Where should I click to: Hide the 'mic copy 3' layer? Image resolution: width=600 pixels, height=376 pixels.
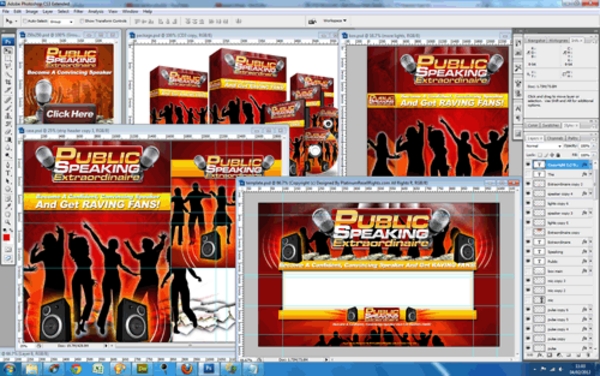tap(528, 281)
